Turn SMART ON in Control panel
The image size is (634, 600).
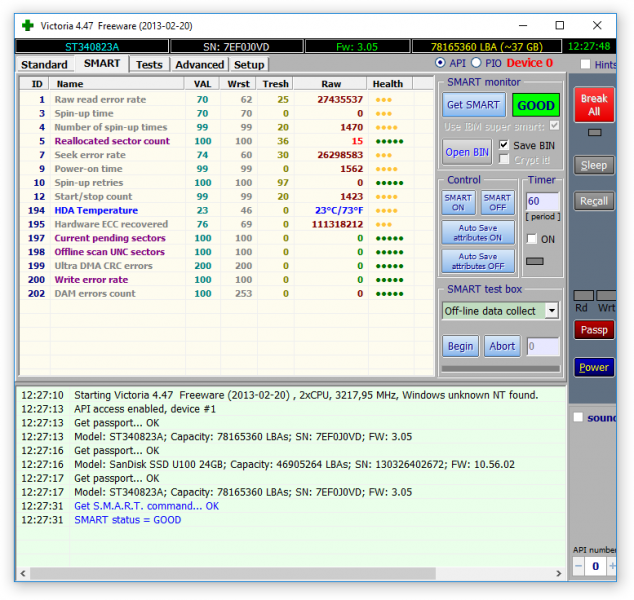pos(458,203)
